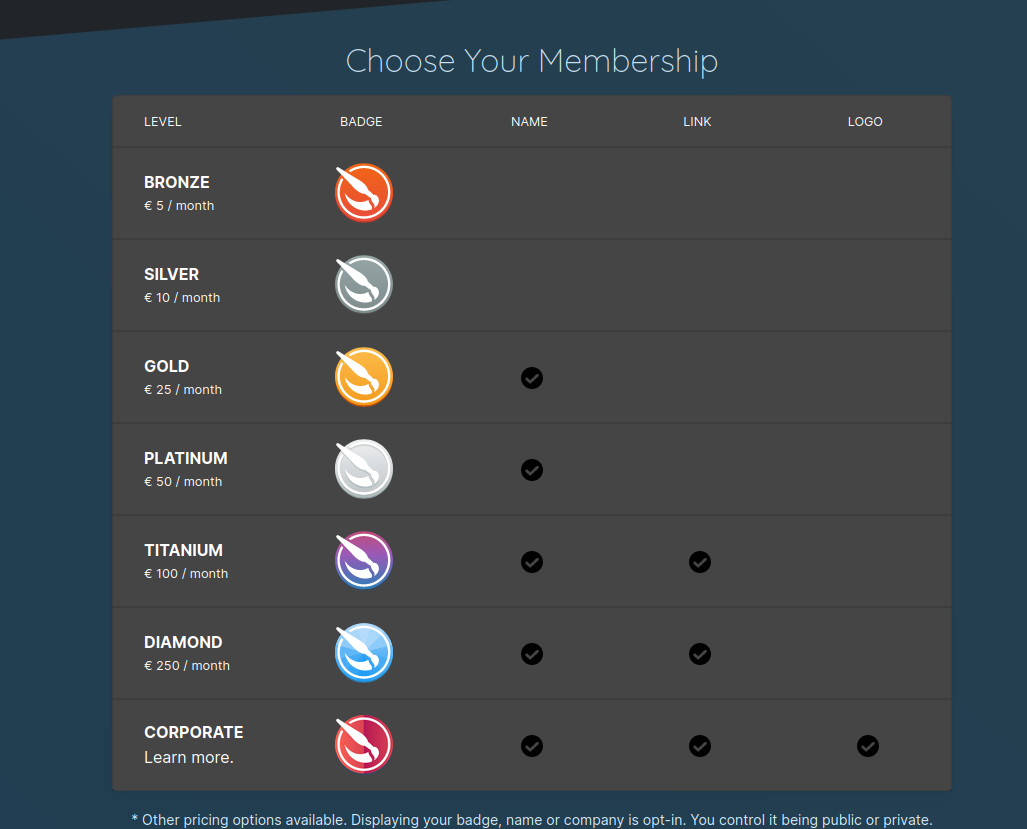Open the Corporate 'Learn more.' link
Image resolution: width=1027 pixels, height=829 pixels.
point(189,758)
